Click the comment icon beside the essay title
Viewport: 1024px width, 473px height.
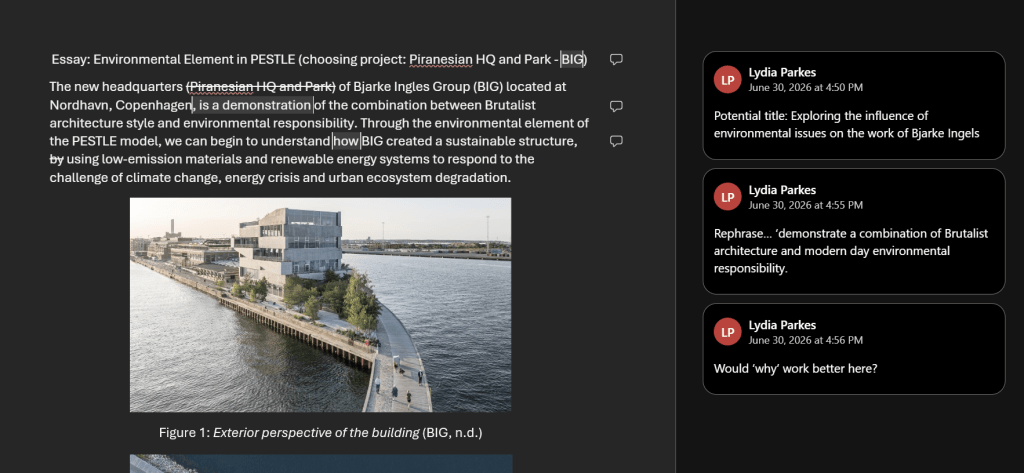[616, 59]
